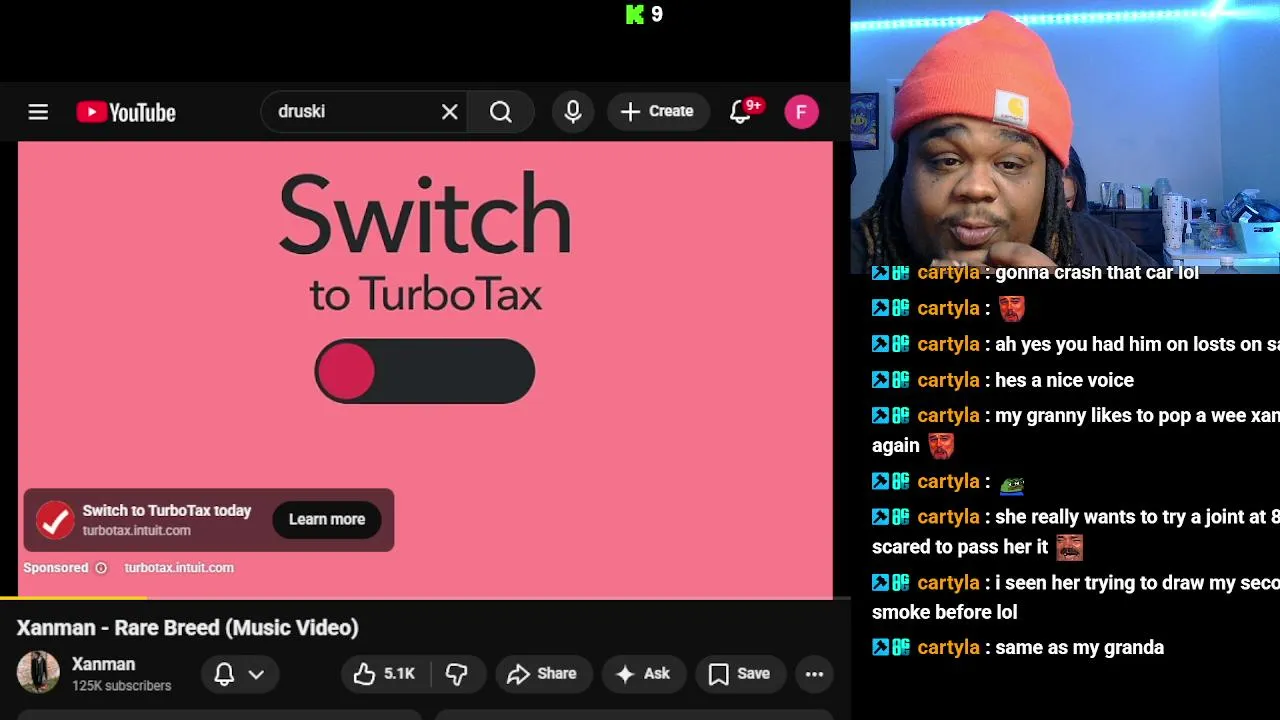Click the Switch to TurboTax today ad title
This screenshot has width=1280, height=720.
pyautogui.click(x=167, y=510)
